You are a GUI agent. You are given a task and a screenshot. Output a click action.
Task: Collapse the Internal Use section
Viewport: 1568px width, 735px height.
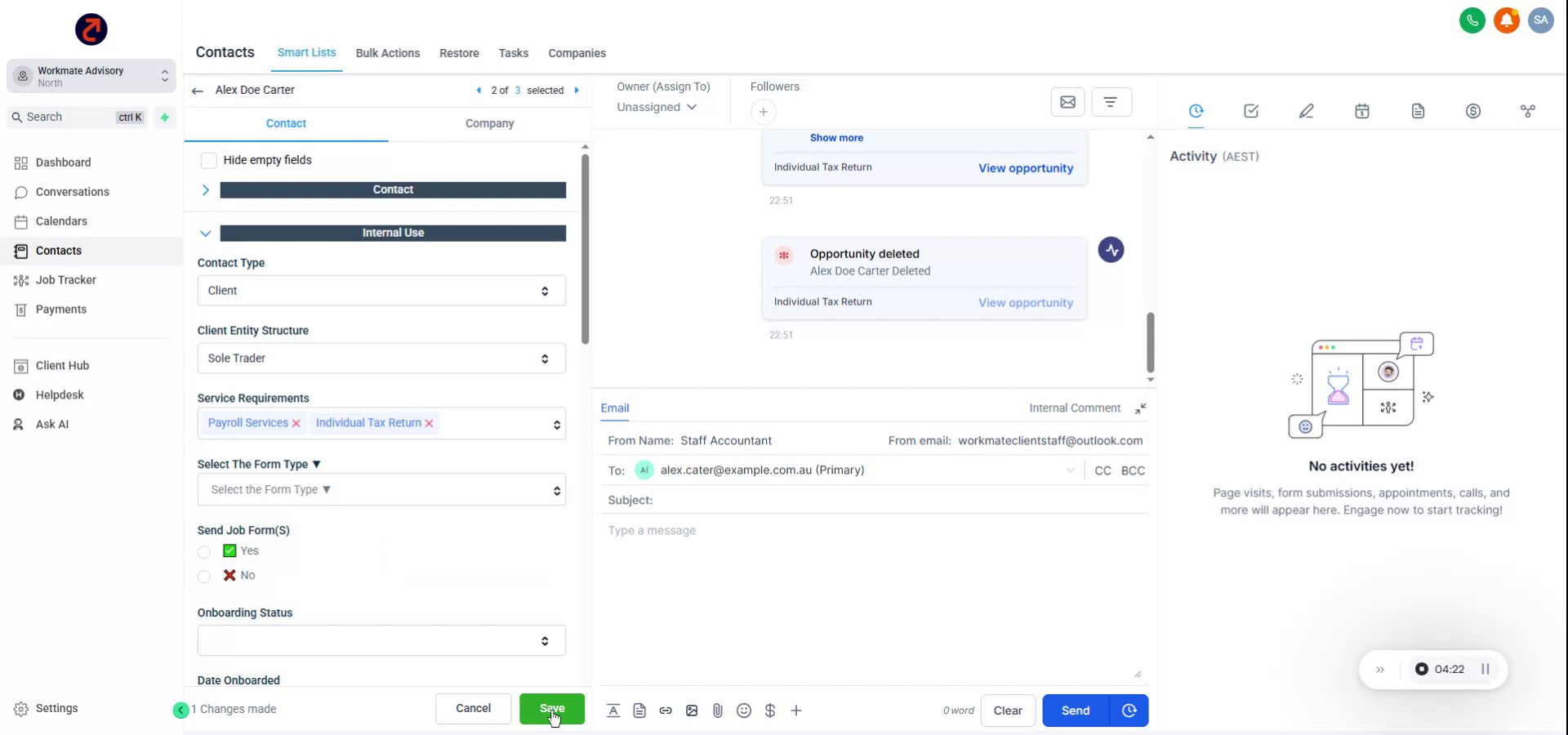(205, 233)
